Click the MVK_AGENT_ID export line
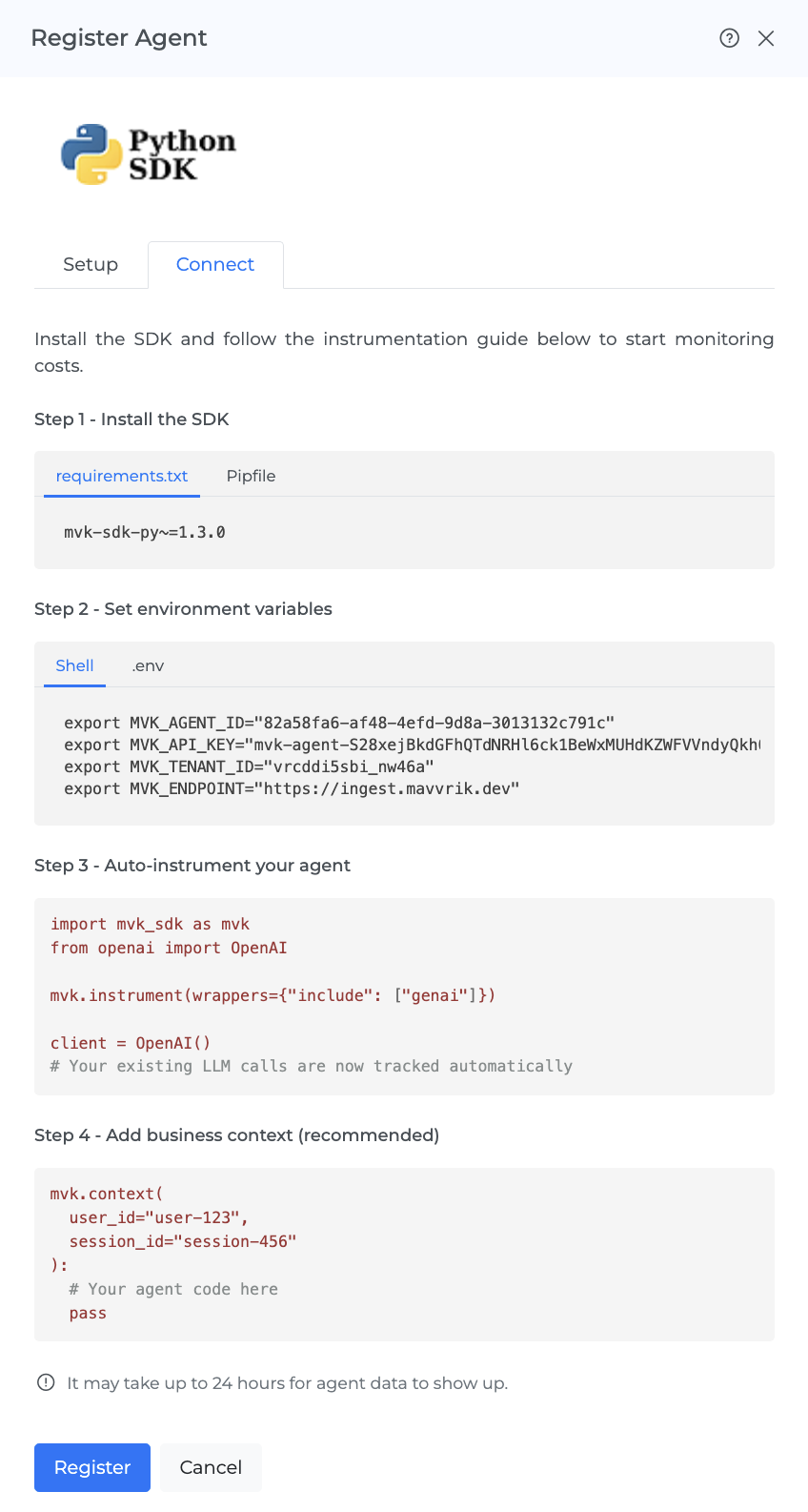The image size is (808, 1512). (x=339, y=723)
